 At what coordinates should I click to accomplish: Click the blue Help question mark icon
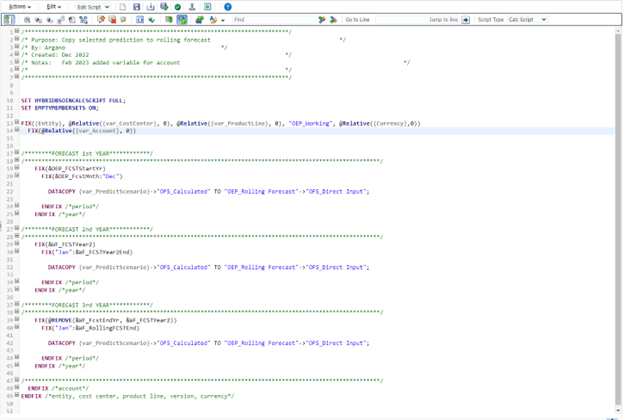[x=228, y=7]
